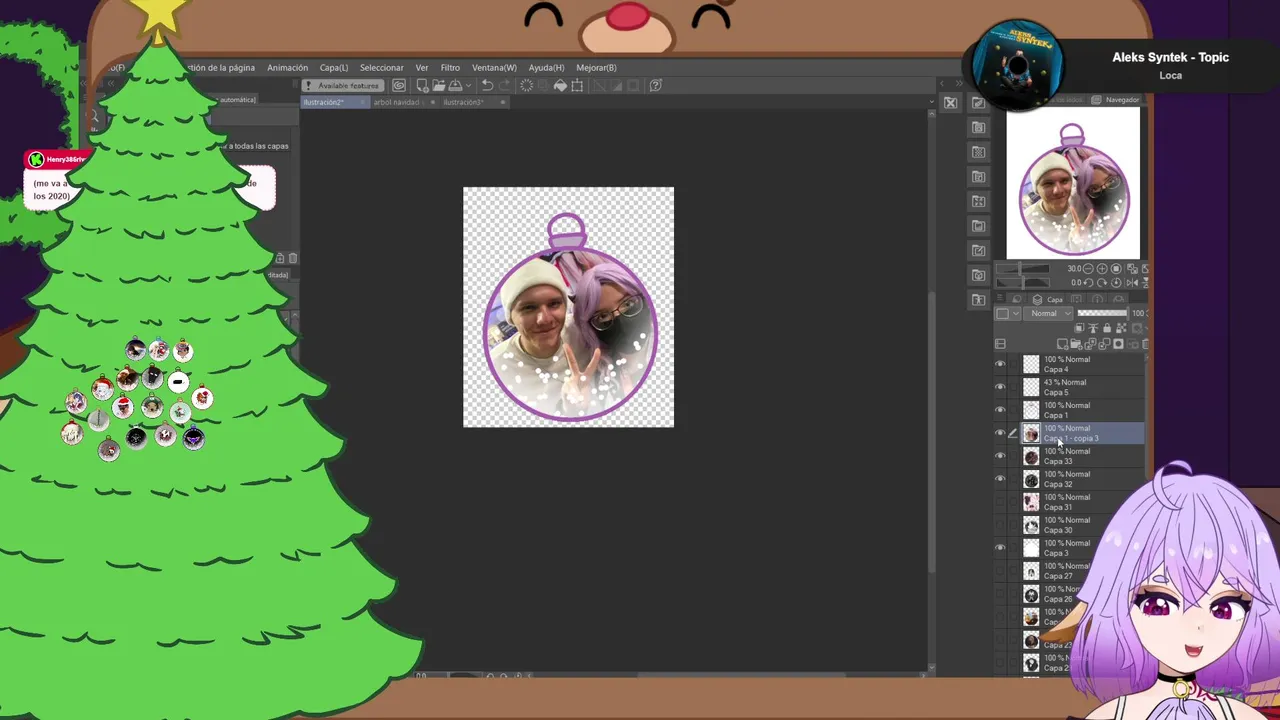Click the Clear layer spinner icon
The image size is (1280, 720).
tap(526, 86)
